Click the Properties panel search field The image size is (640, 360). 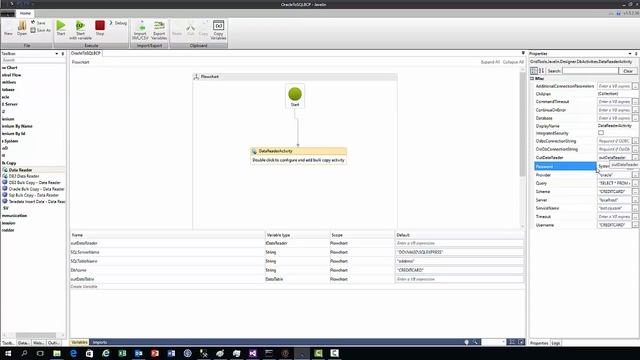click(x=590, y=71)
